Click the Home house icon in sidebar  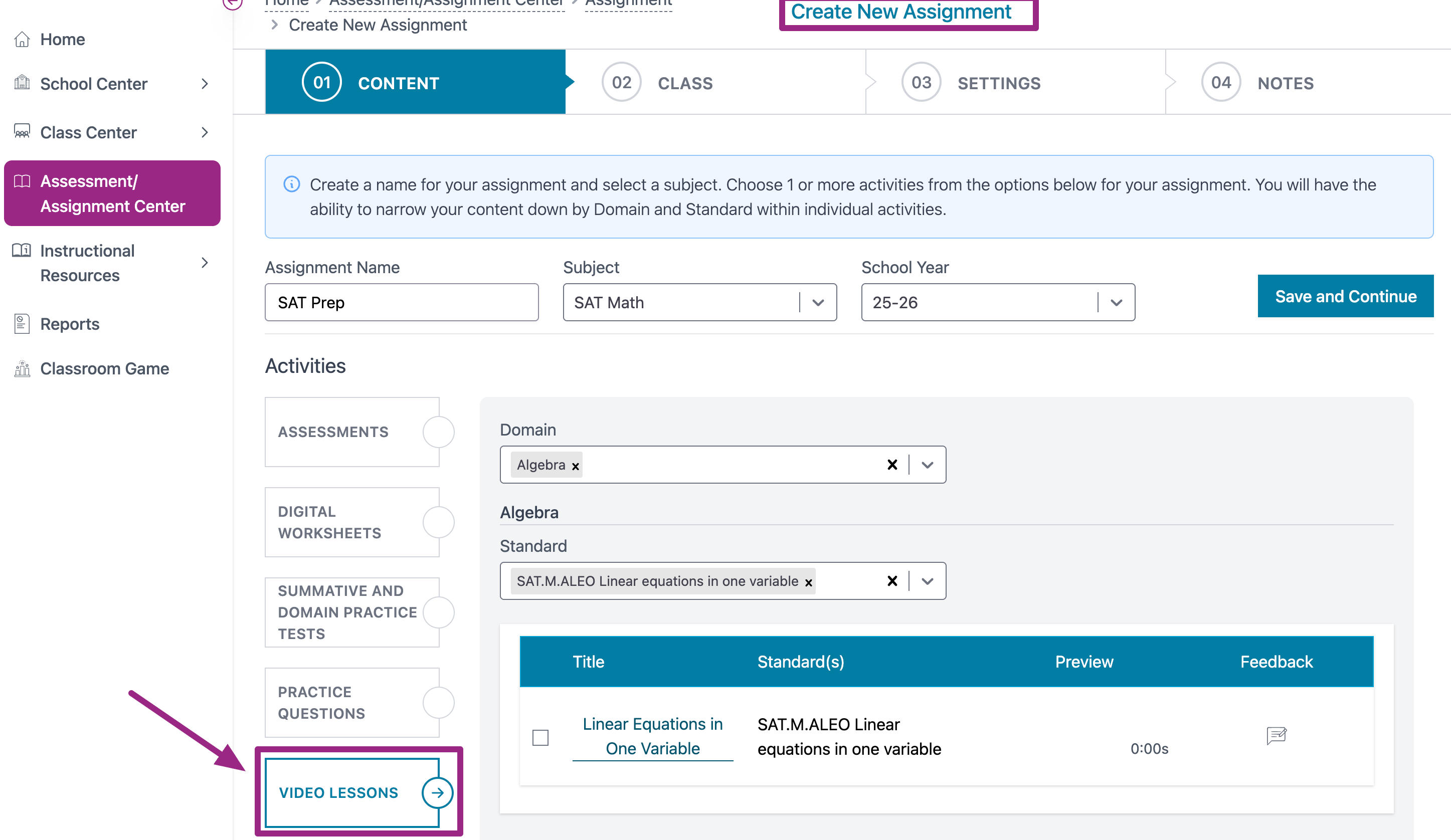coord(22,39)
